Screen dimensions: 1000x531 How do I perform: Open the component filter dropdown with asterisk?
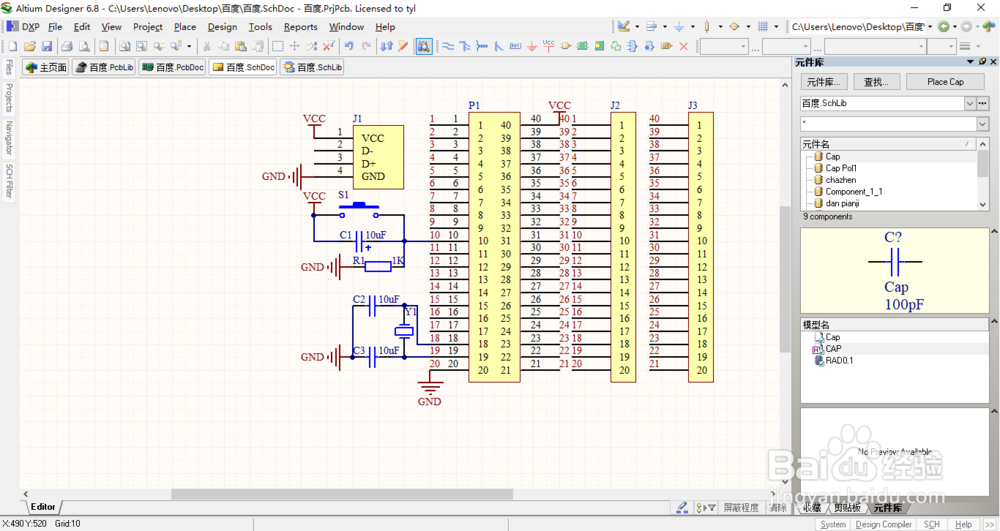tap(983, 124)
